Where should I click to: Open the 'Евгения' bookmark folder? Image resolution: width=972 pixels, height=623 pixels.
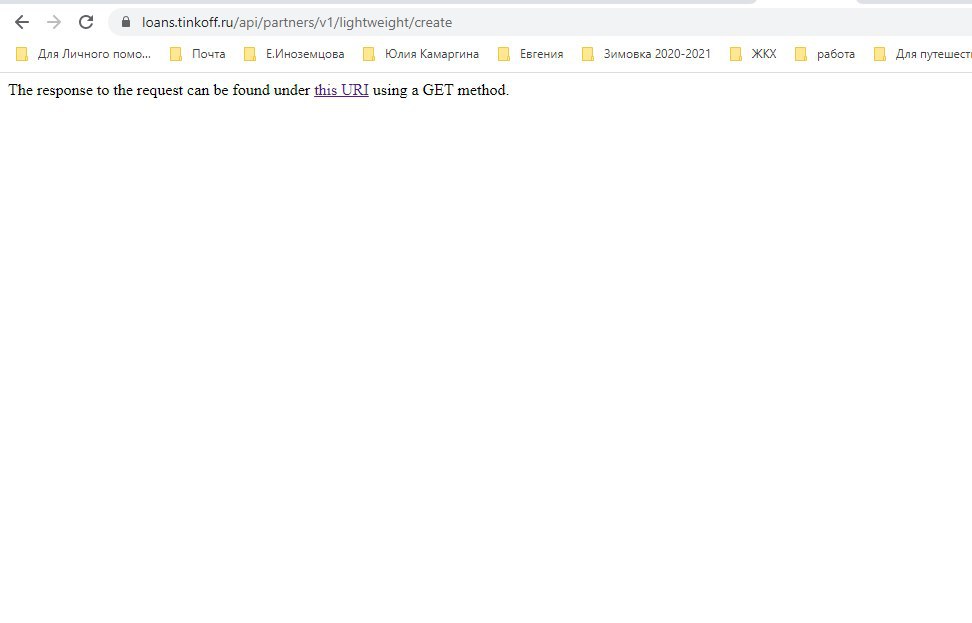531,54
